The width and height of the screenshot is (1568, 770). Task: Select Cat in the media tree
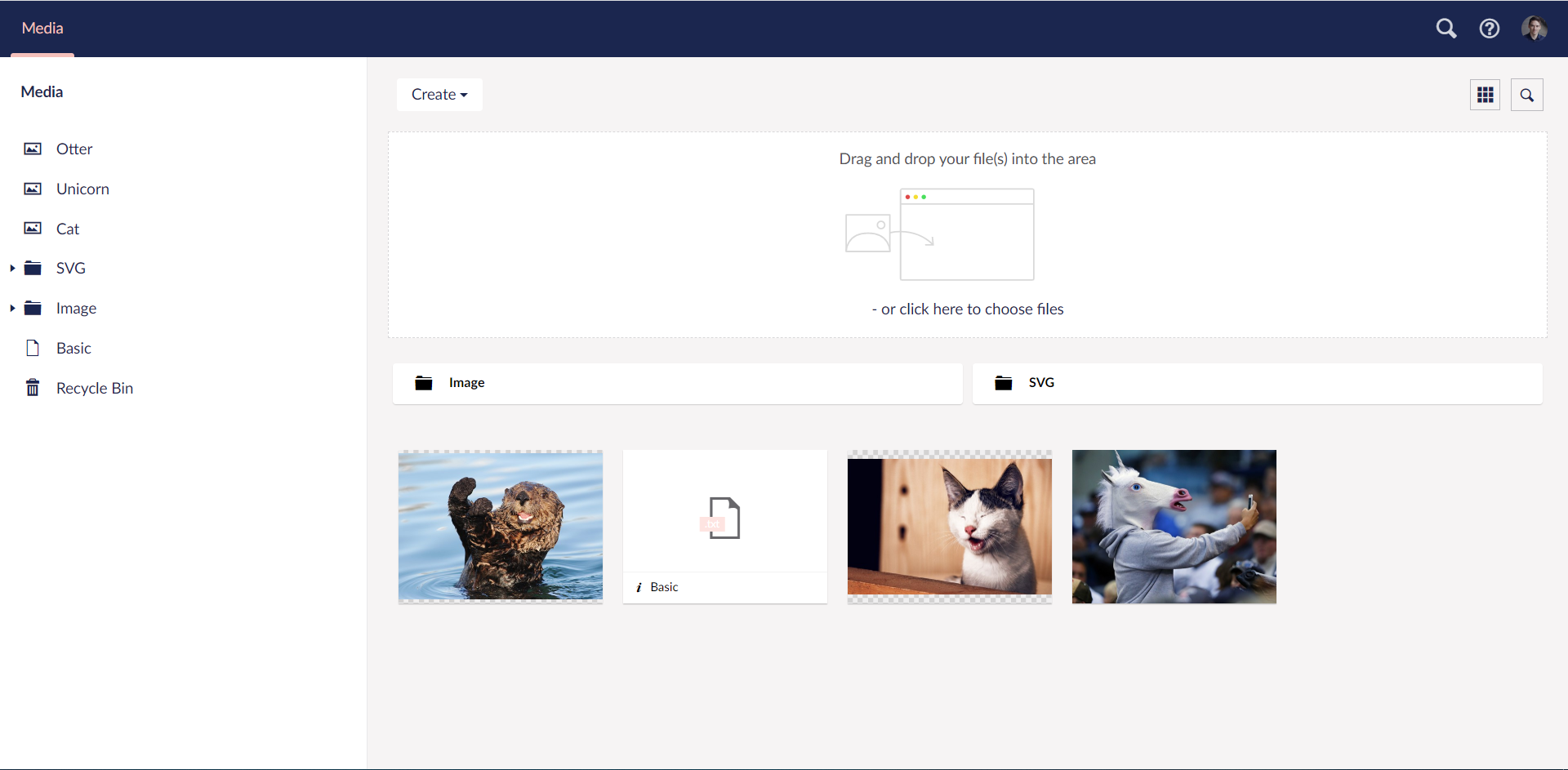coord(68,229)
